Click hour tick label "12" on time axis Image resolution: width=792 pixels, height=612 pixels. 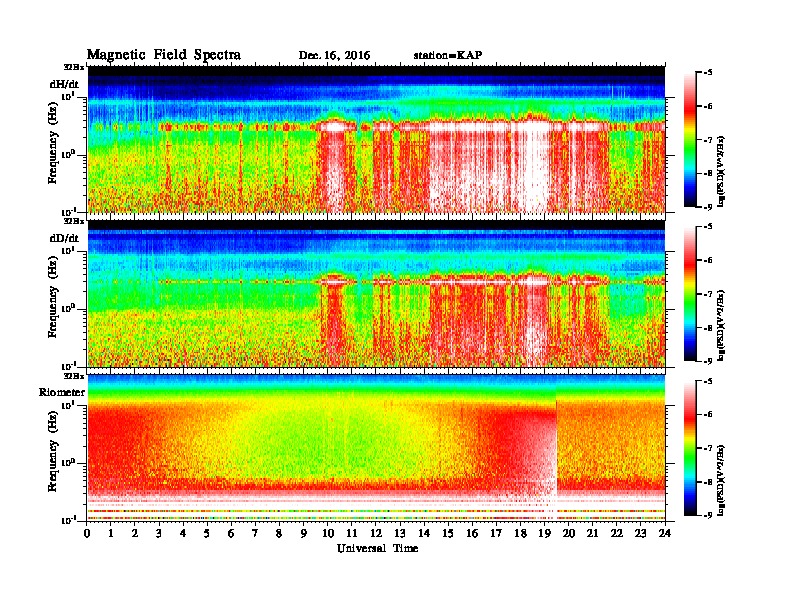[x=376, y=533]
